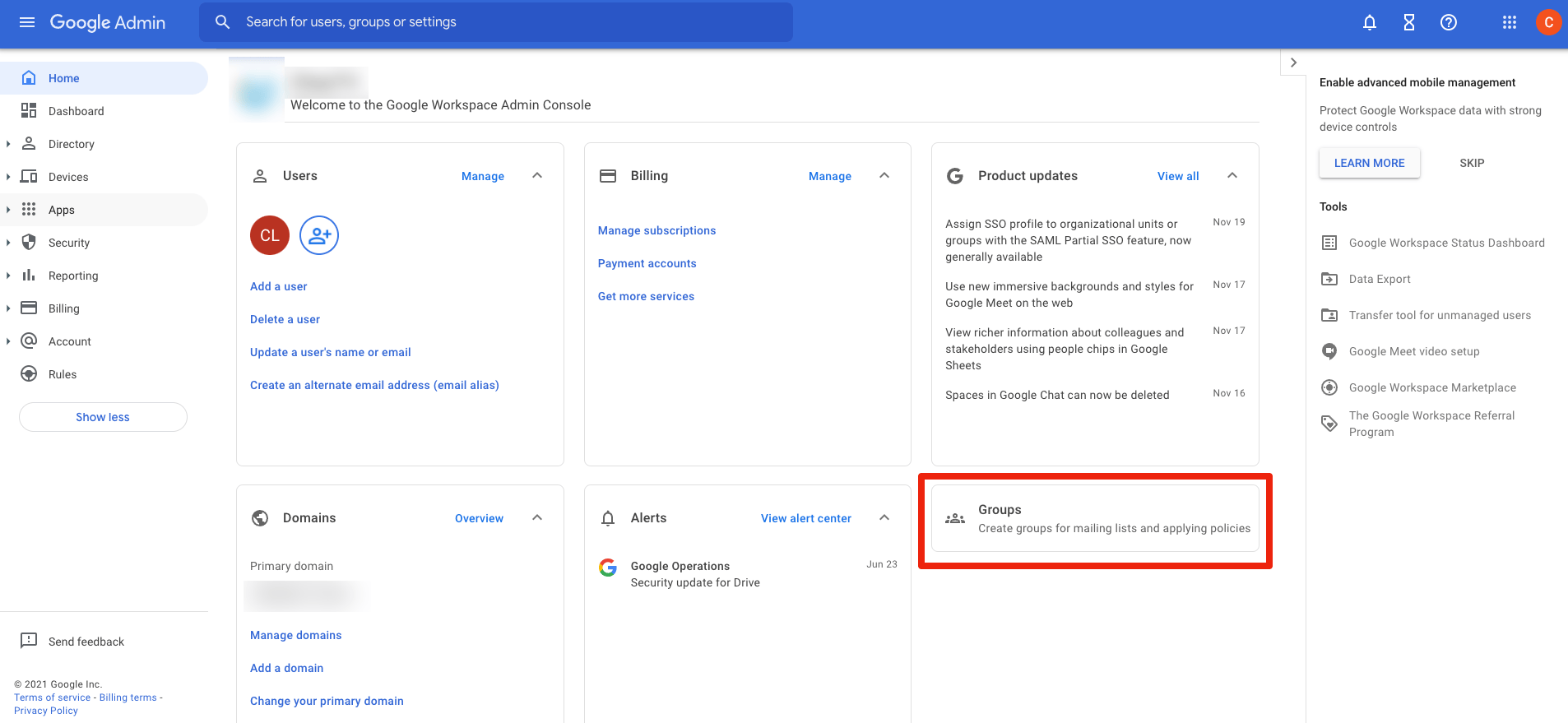Click the hamburger main menu icon

point(27,22)
